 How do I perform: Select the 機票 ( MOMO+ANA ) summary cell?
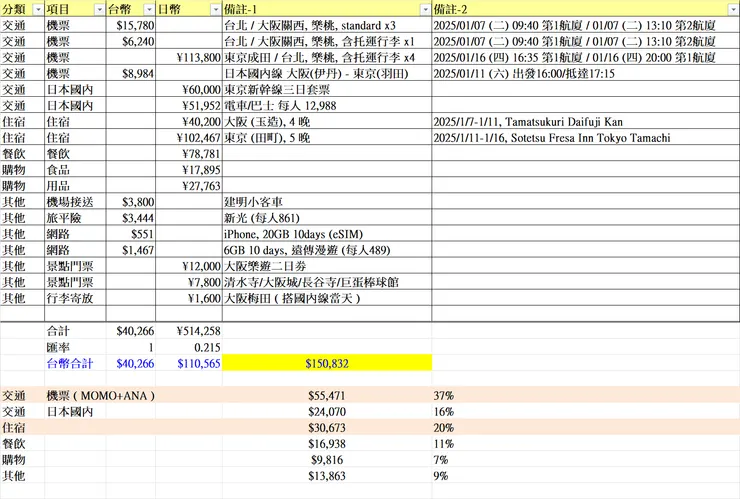(x=100, y=396)
